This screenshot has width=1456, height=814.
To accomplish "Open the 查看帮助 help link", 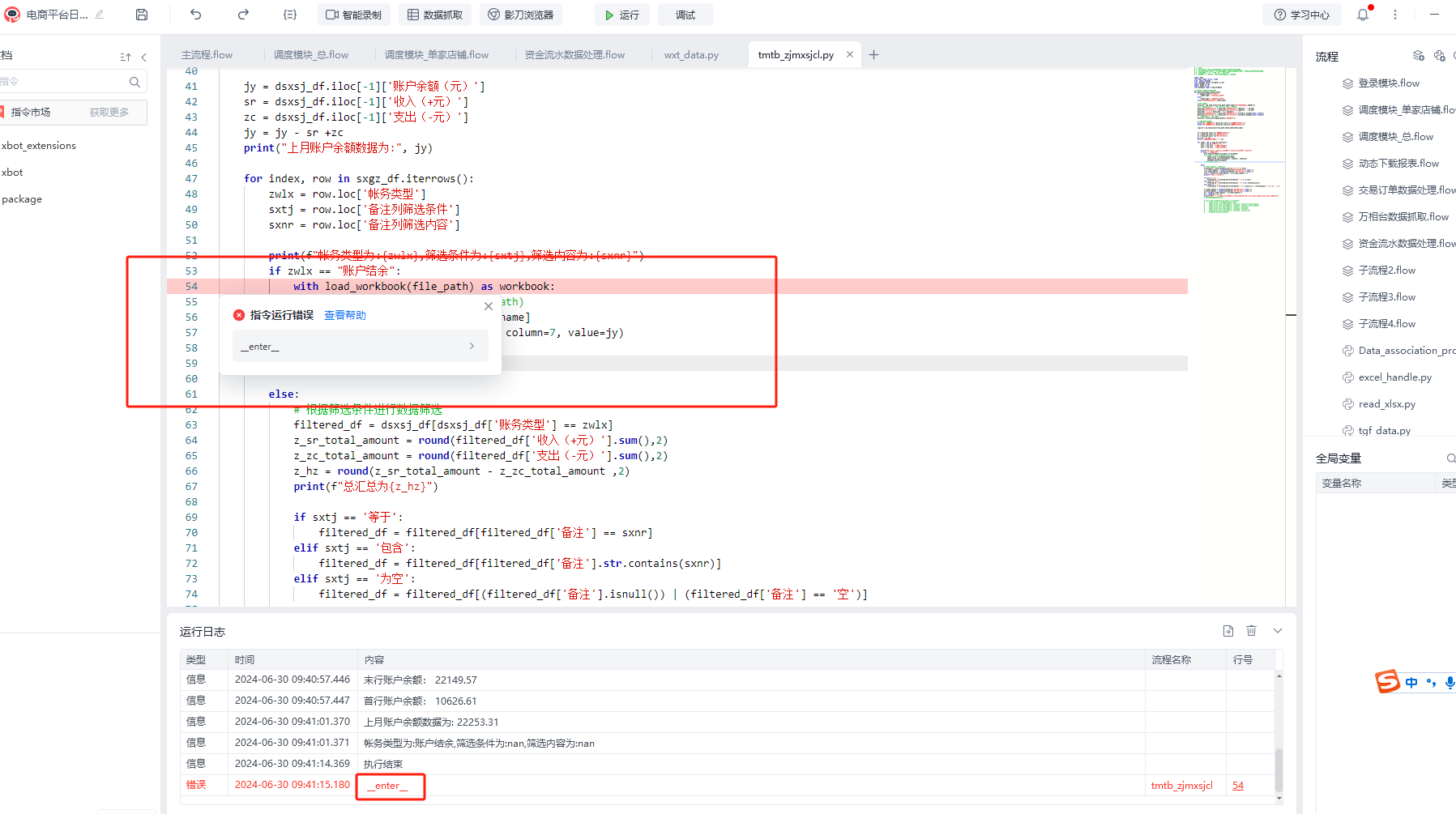I will click(345, 315).
